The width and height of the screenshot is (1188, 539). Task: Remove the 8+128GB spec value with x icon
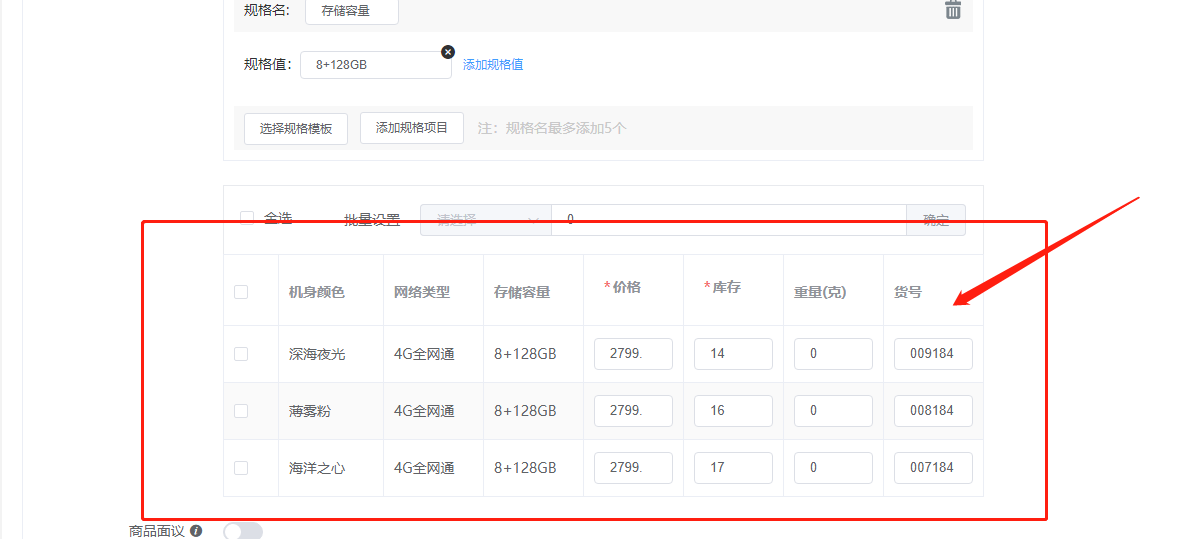[448, 52]
